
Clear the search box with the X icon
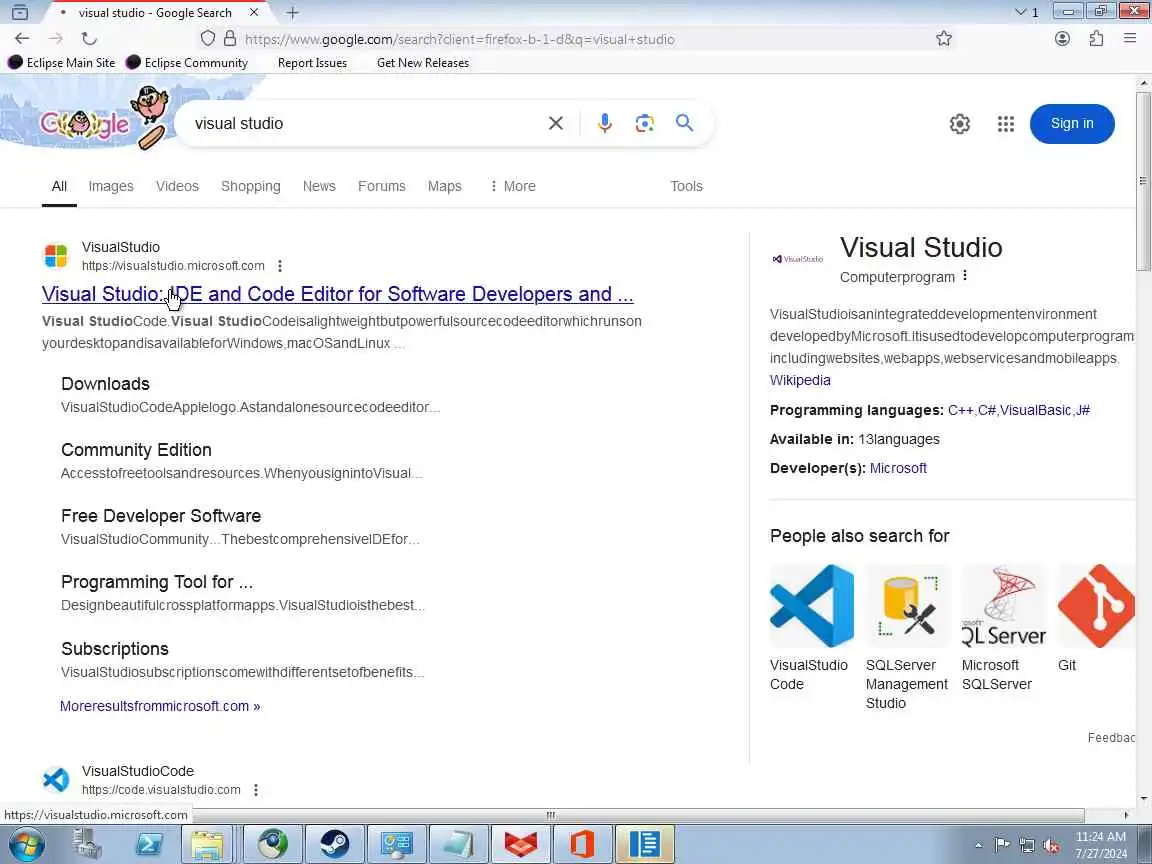click(556, 123)
